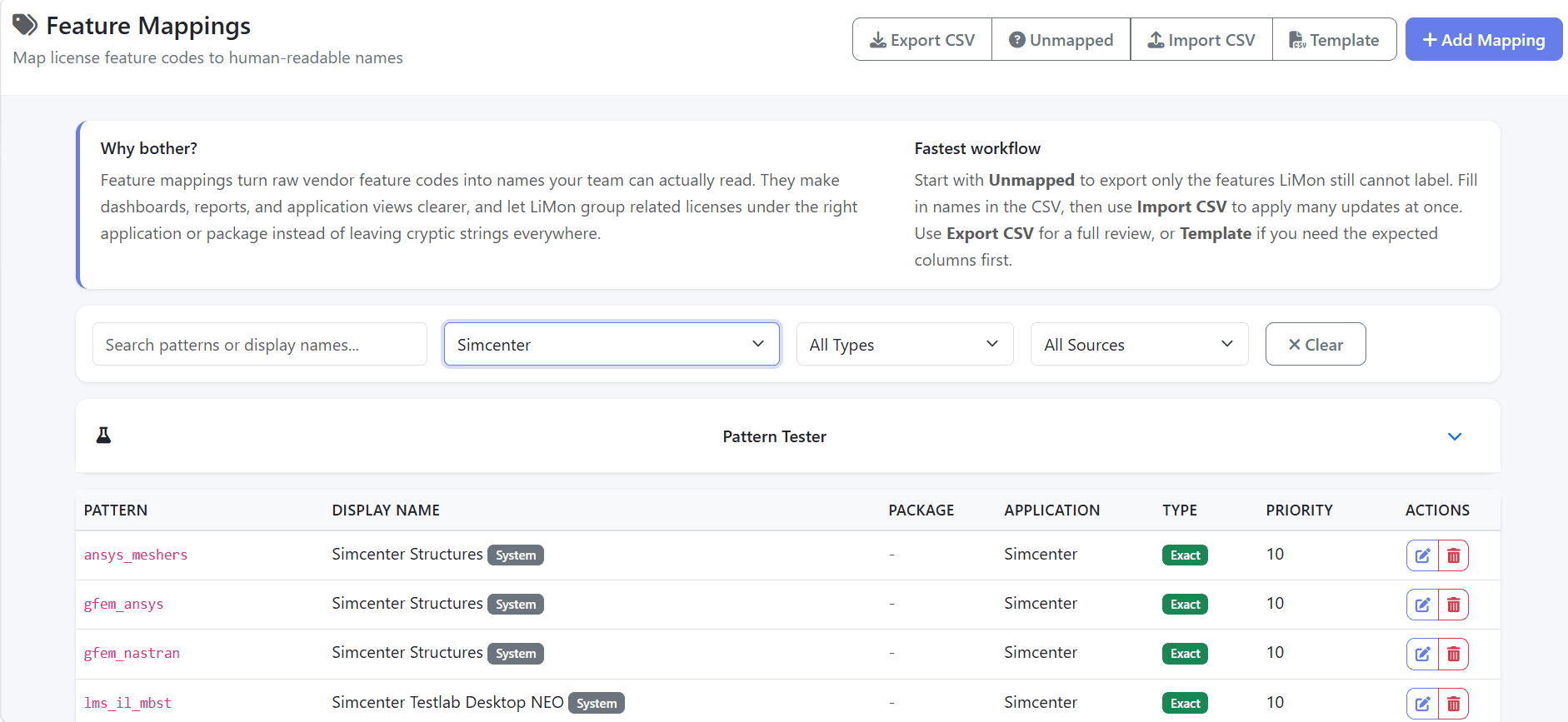Click Exact badge in ansys_meshers row

coord(1185,555)
